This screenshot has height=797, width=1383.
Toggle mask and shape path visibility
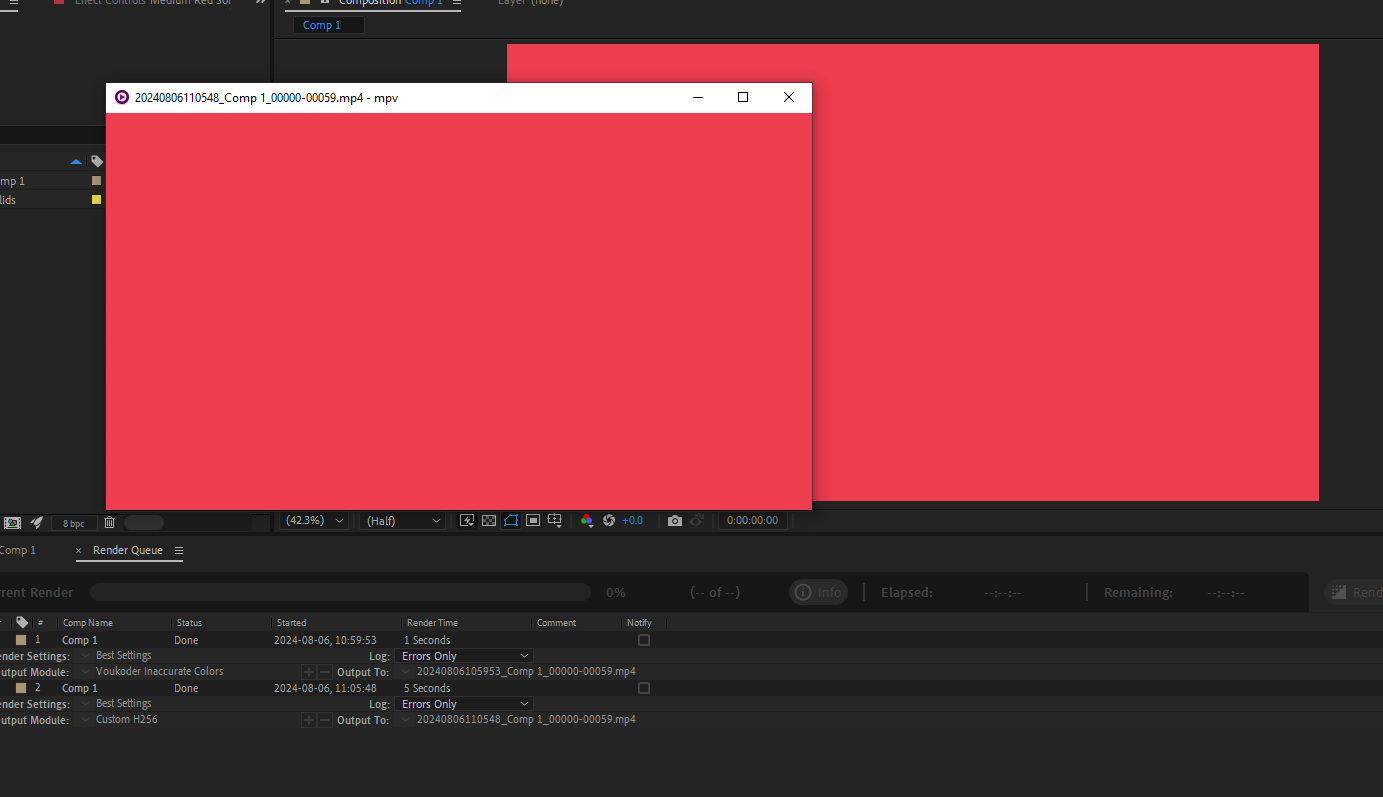tap(511, 521)
